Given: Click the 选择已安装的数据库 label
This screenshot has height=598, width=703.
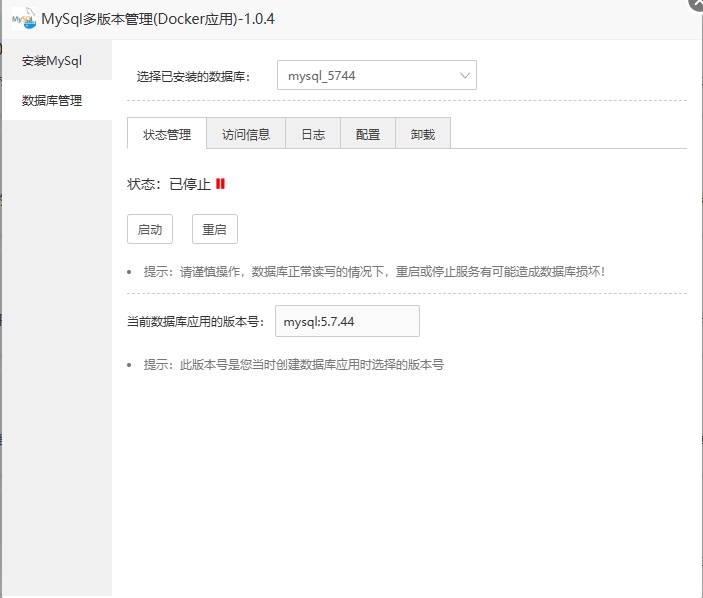Looking at the screenshot, I should [x=193, y=77].
